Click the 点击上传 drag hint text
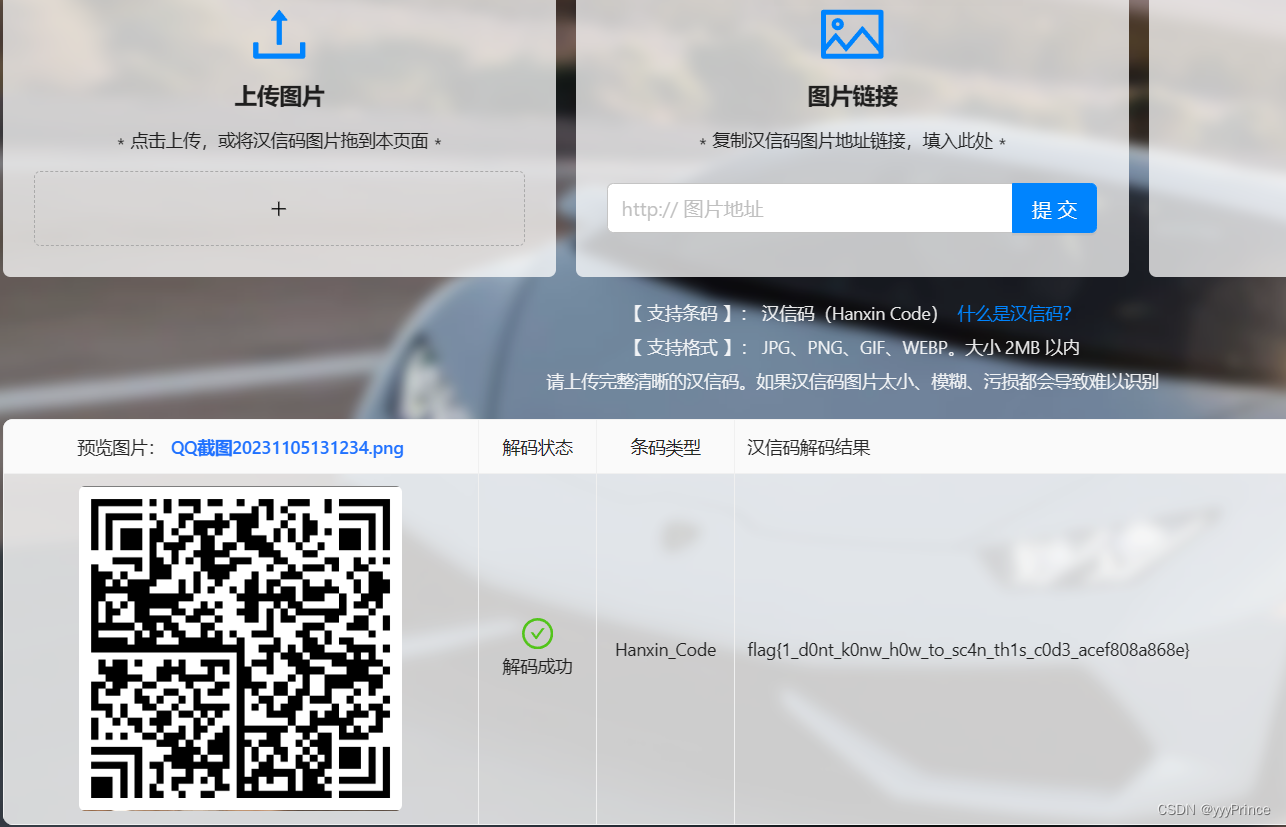 (279, 142)
